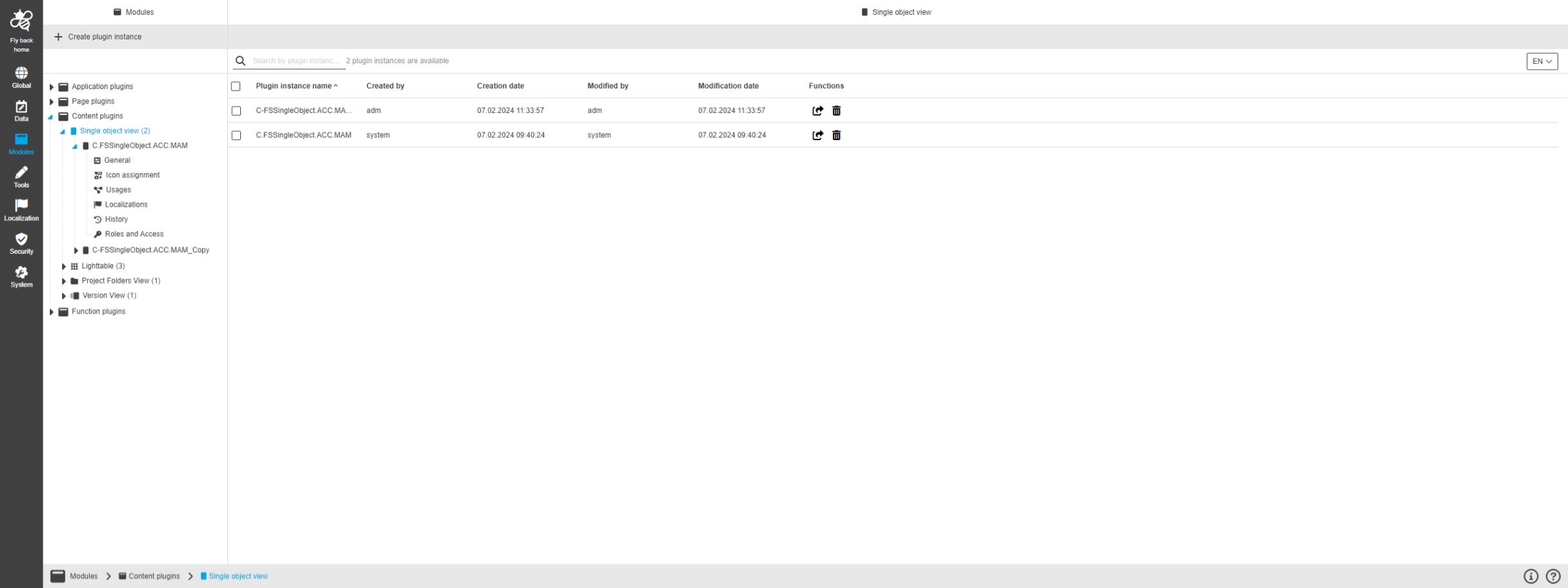
Task: Focus the plugin instance search field
Action: (x=296, y=61)
